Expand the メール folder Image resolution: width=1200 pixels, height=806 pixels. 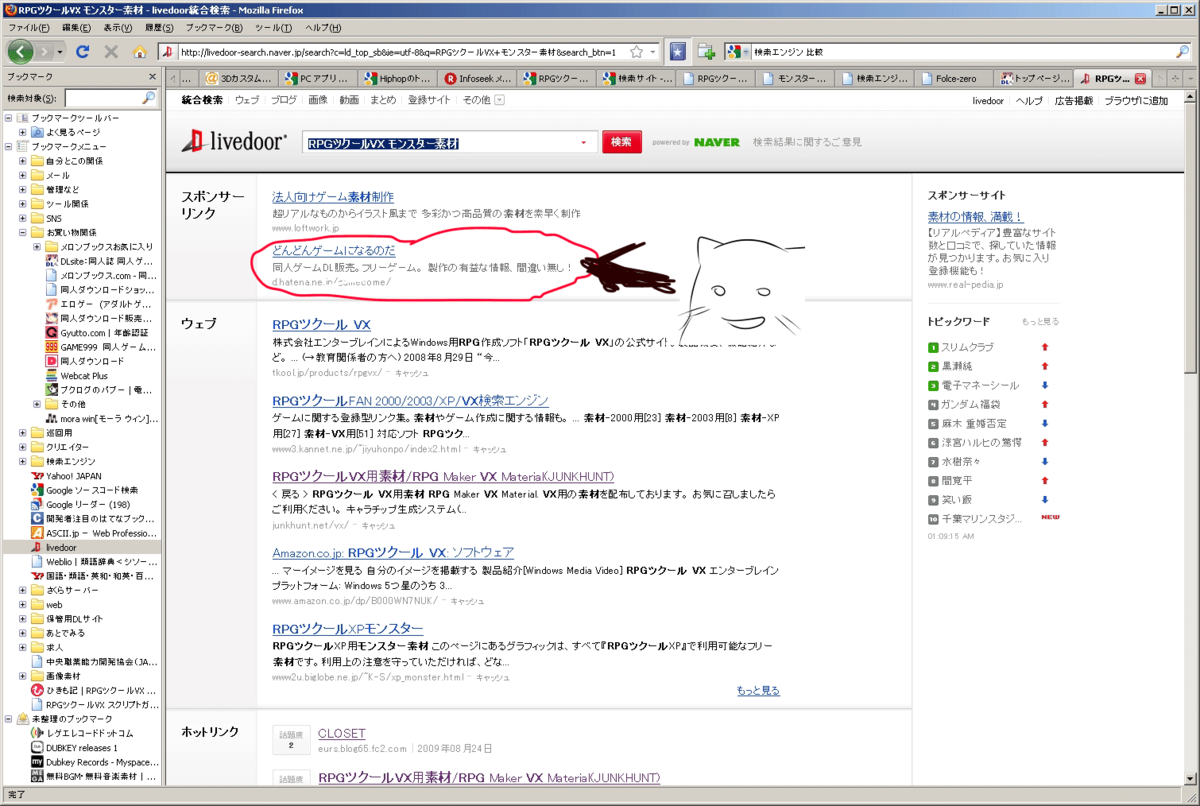click(23, 175)
